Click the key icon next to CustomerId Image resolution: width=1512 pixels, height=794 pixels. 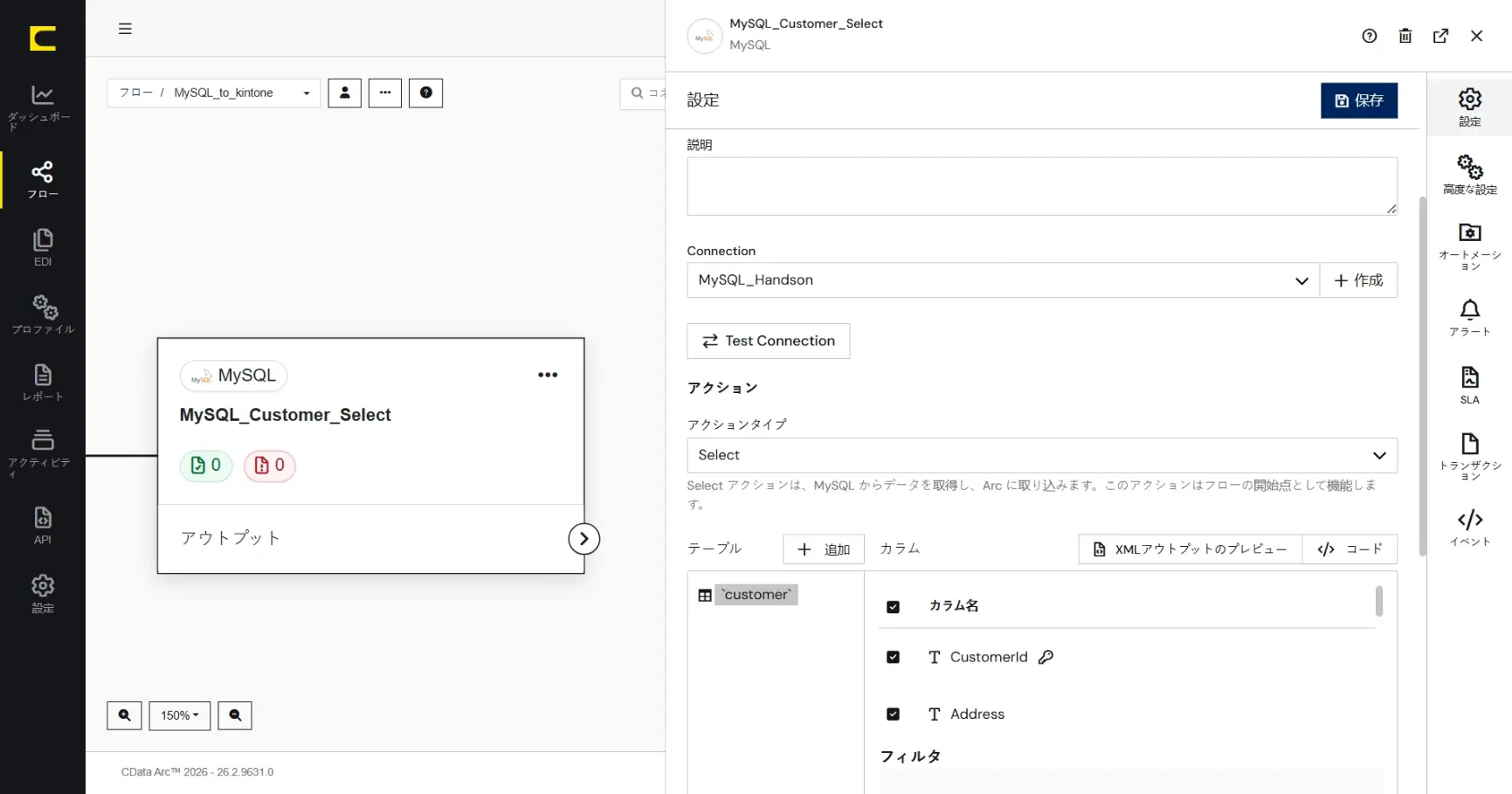[x=1046, y=657]
